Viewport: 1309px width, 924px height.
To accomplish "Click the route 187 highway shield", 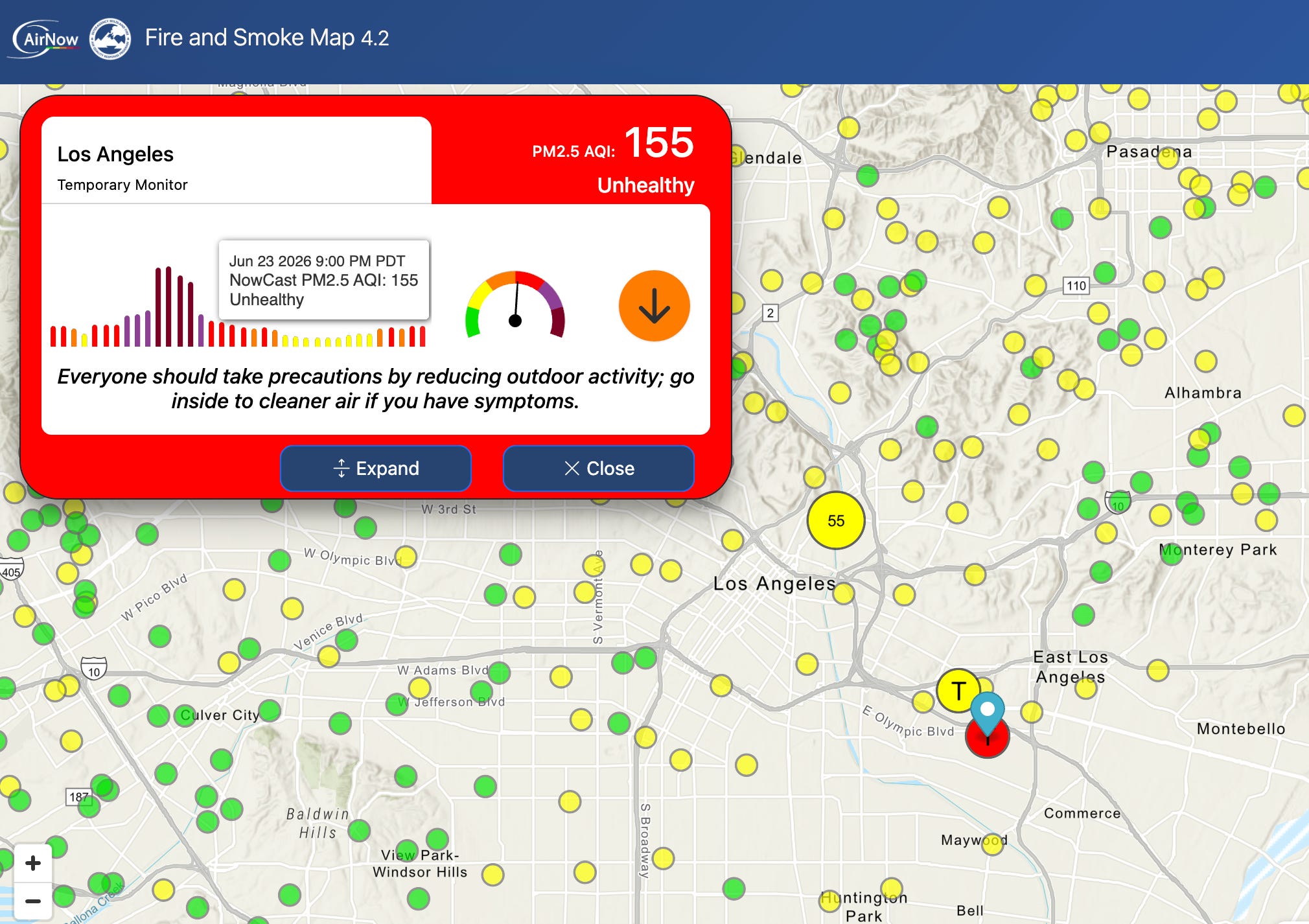I will point(78,797).
